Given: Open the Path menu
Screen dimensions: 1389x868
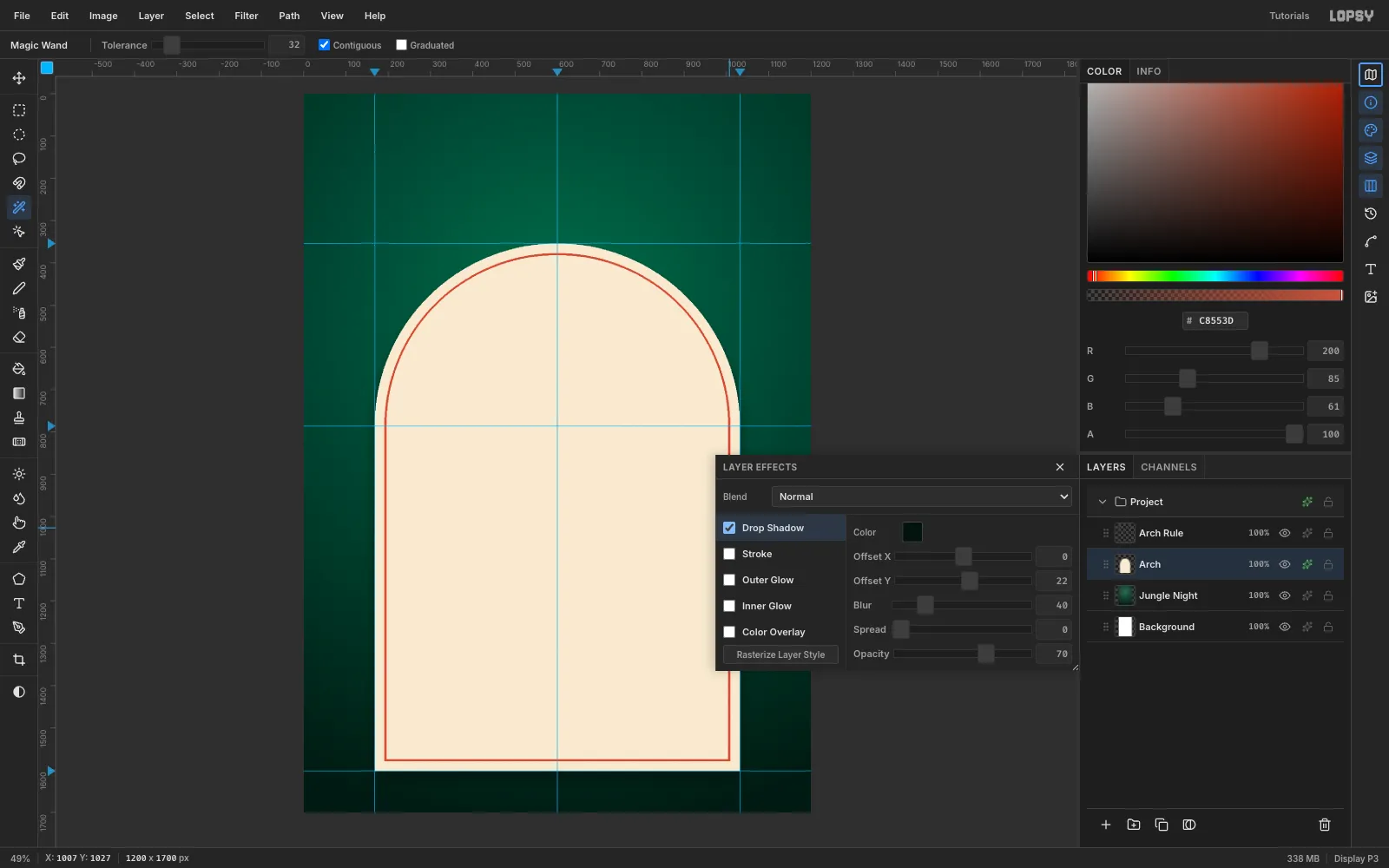Looking at the screenshot, I should point(289,16).
